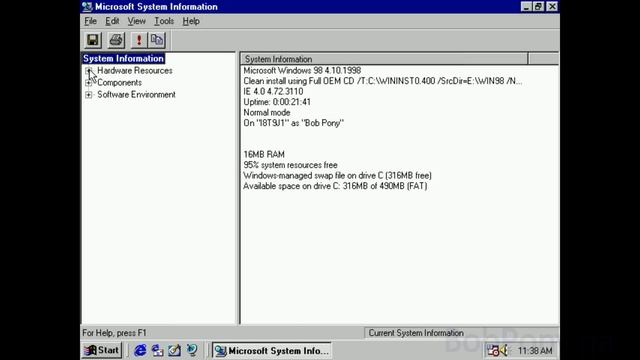Click the taskbar clock showing 11:38 AM

coord(535,351)
